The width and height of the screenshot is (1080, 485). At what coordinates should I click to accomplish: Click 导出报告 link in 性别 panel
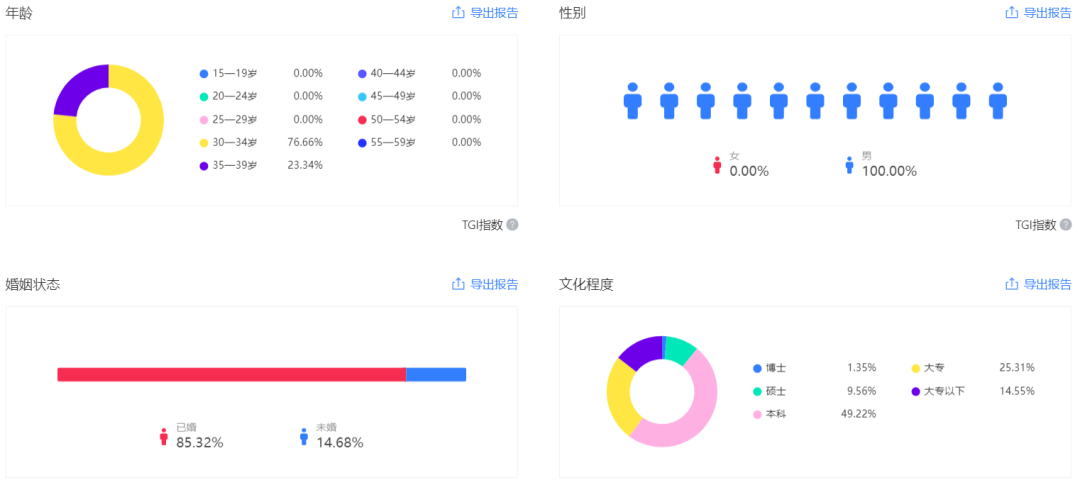pos(1048,12)
